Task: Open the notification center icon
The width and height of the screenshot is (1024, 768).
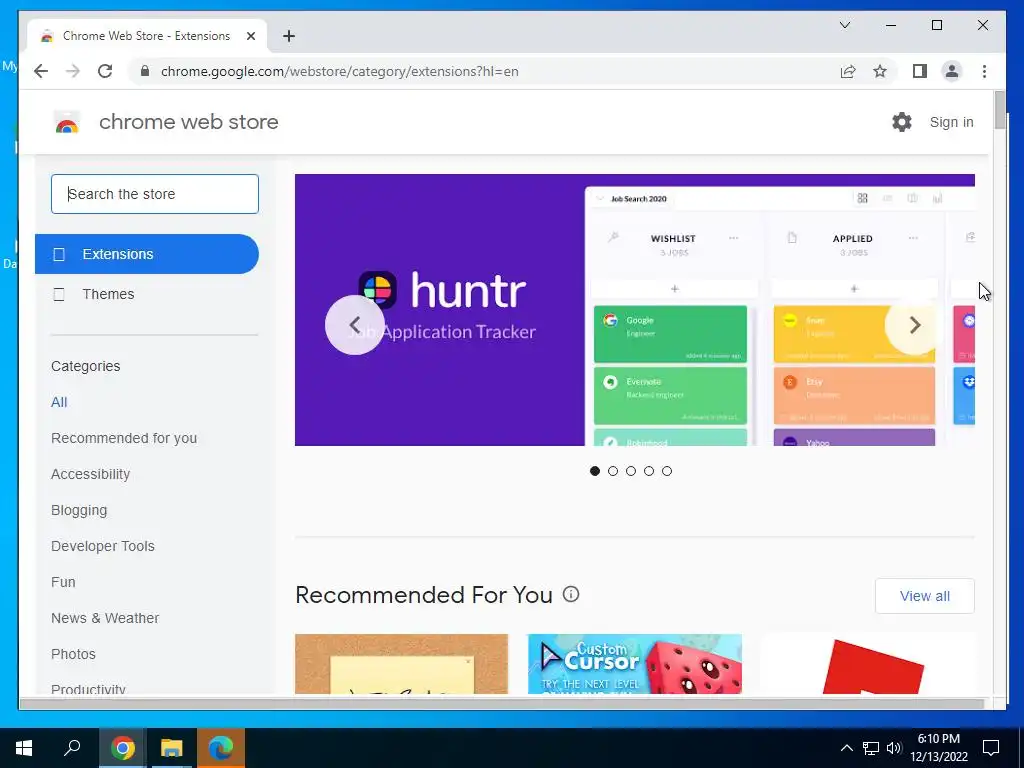Action: (x=991, y=748)
